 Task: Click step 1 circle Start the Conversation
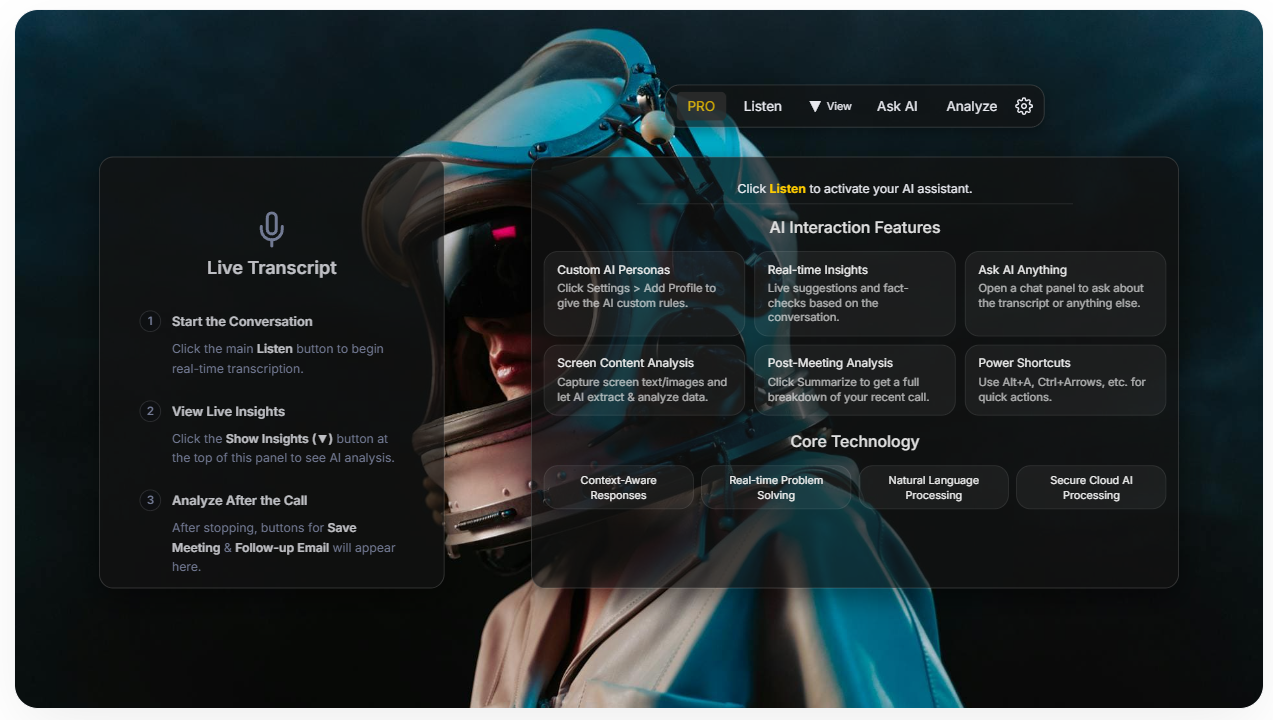[150, 321]
